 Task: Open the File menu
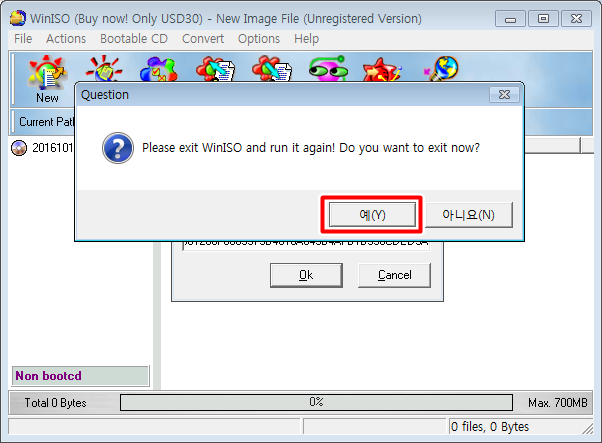pyautogui.click(x=23, y=39)
